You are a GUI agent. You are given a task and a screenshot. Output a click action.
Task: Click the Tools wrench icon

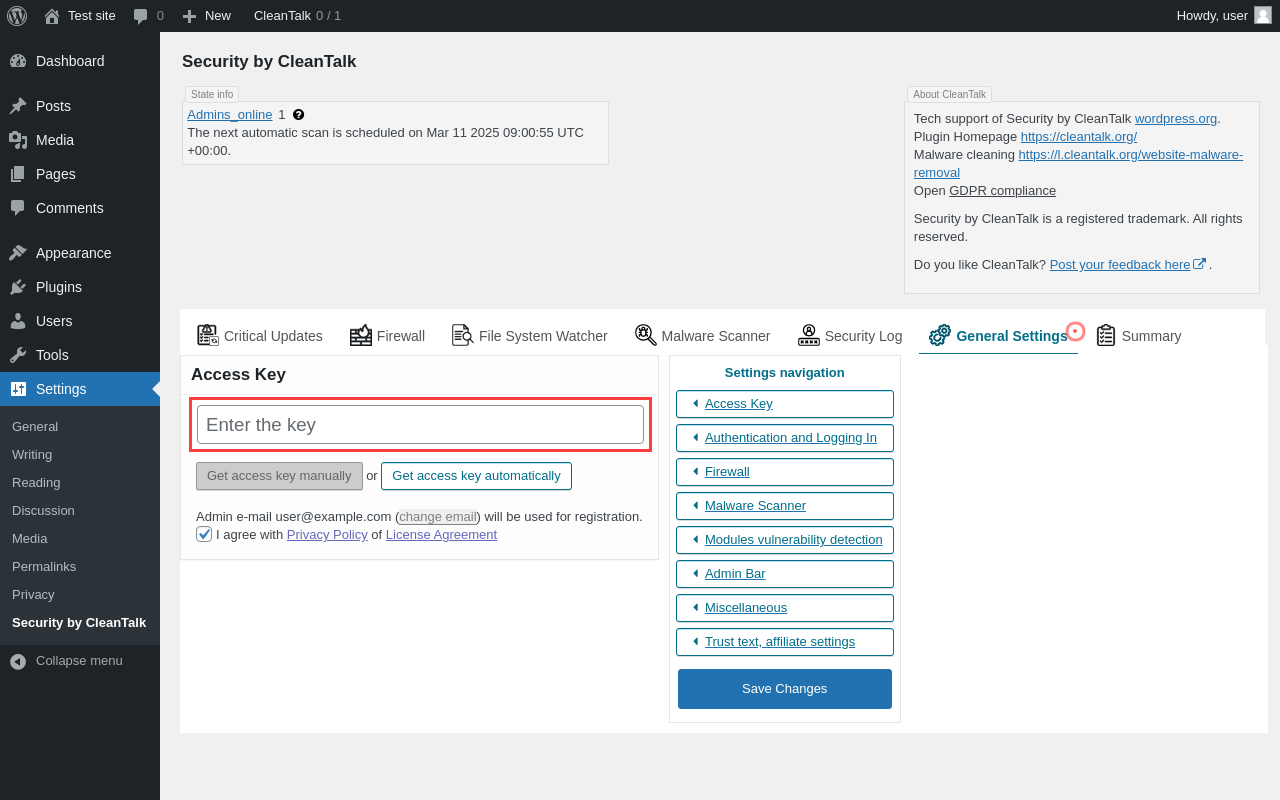click(x=18, y=355)
